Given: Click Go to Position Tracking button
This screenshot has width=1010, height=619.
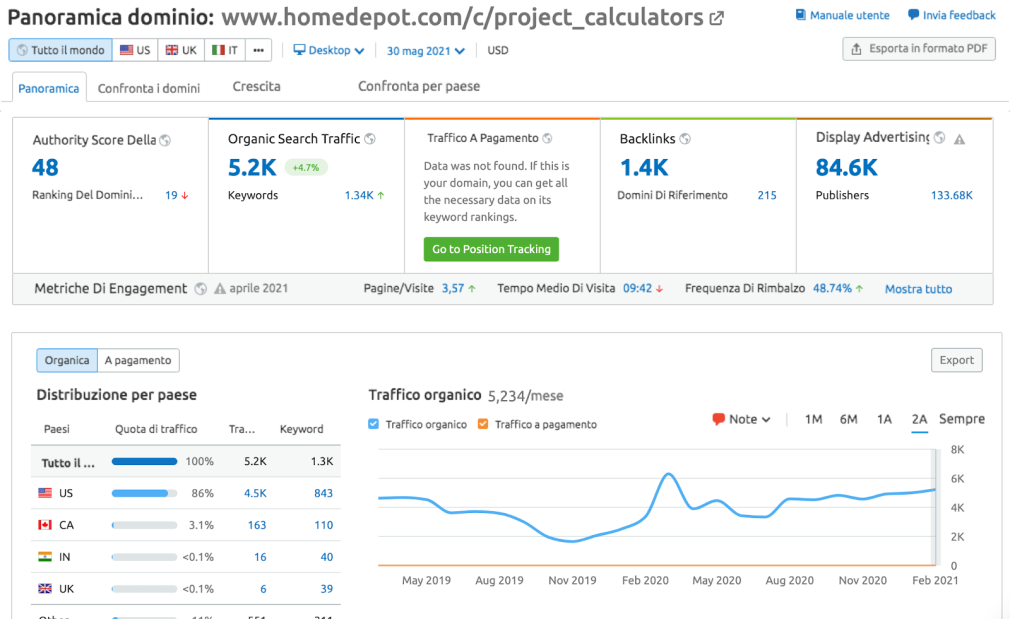Looking at the screenshot, I should (491, 249).
